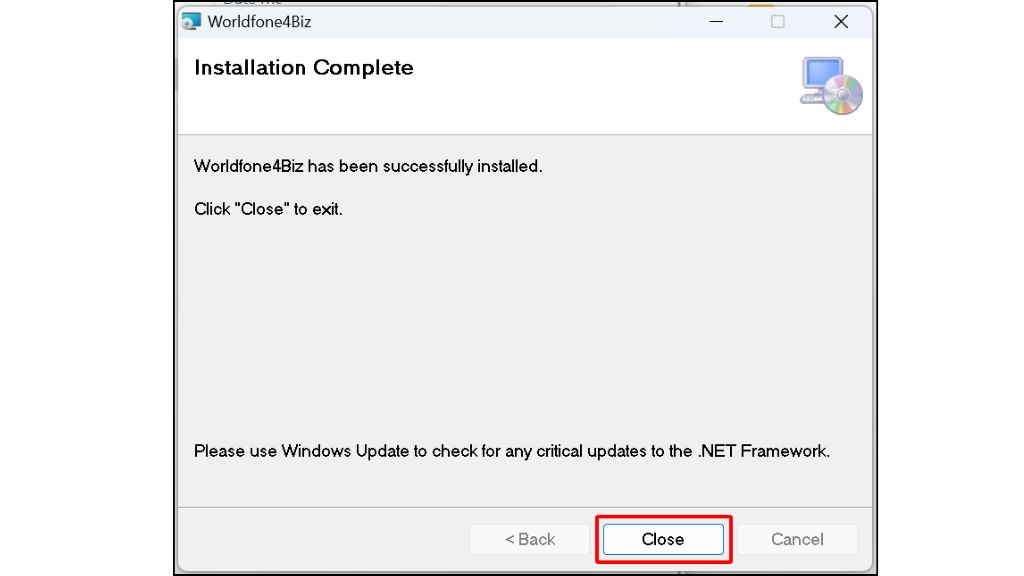Click the monitor in the installer graphic

pyautogui.click(x=822, y=76)
